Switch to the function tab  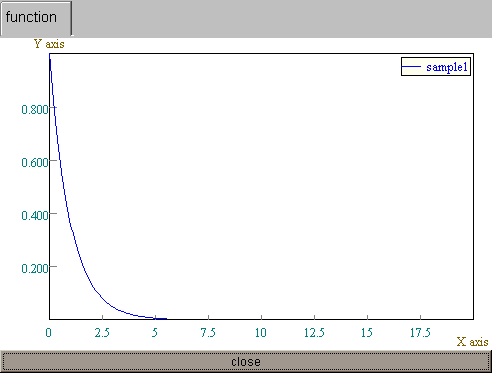click(36, 18)
